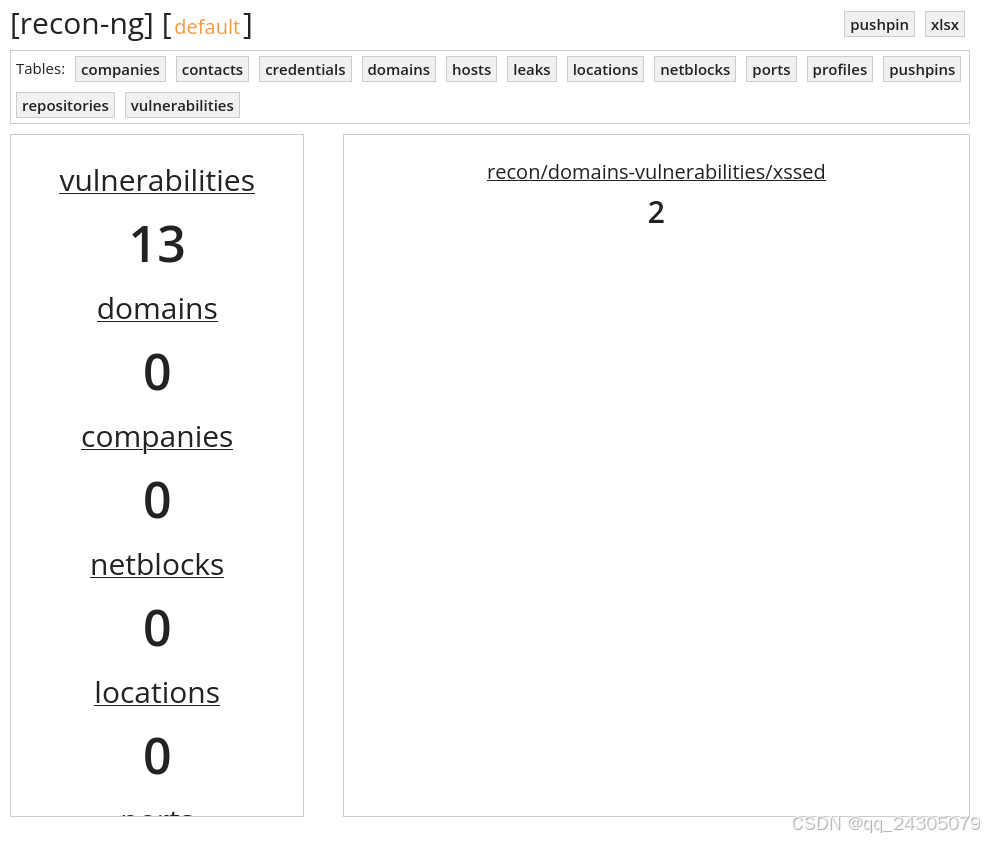Screen dimensions: 984x841
Task: Open the credentials table
Action: point(305,69)
